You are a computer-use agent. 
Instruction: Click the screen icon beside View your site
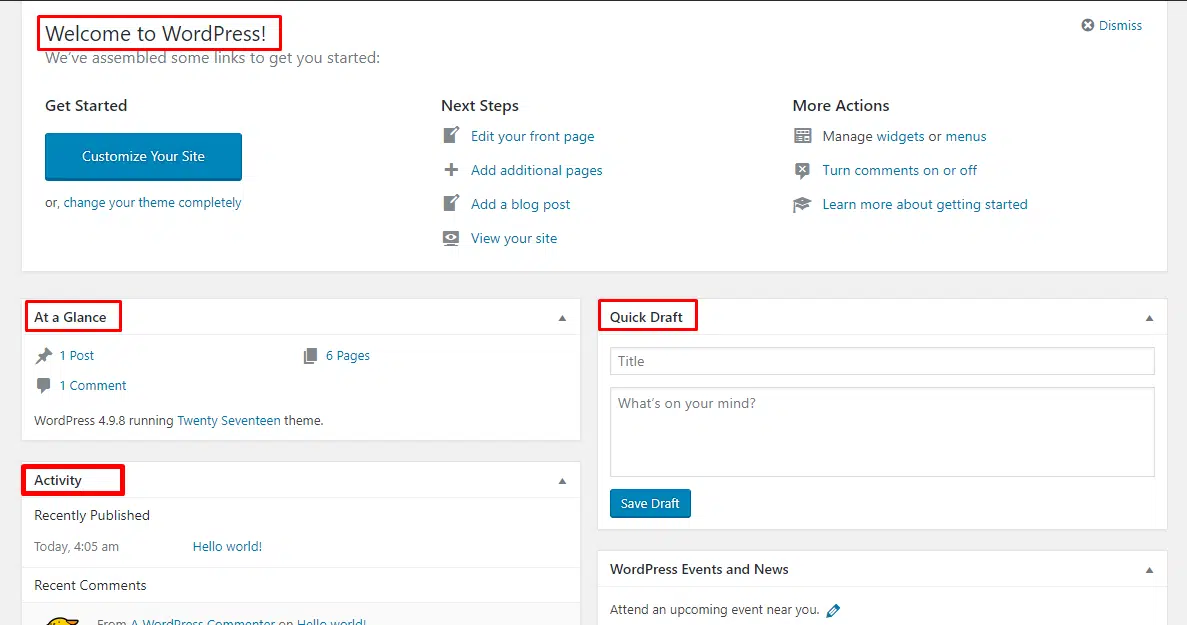pos(451,238)
